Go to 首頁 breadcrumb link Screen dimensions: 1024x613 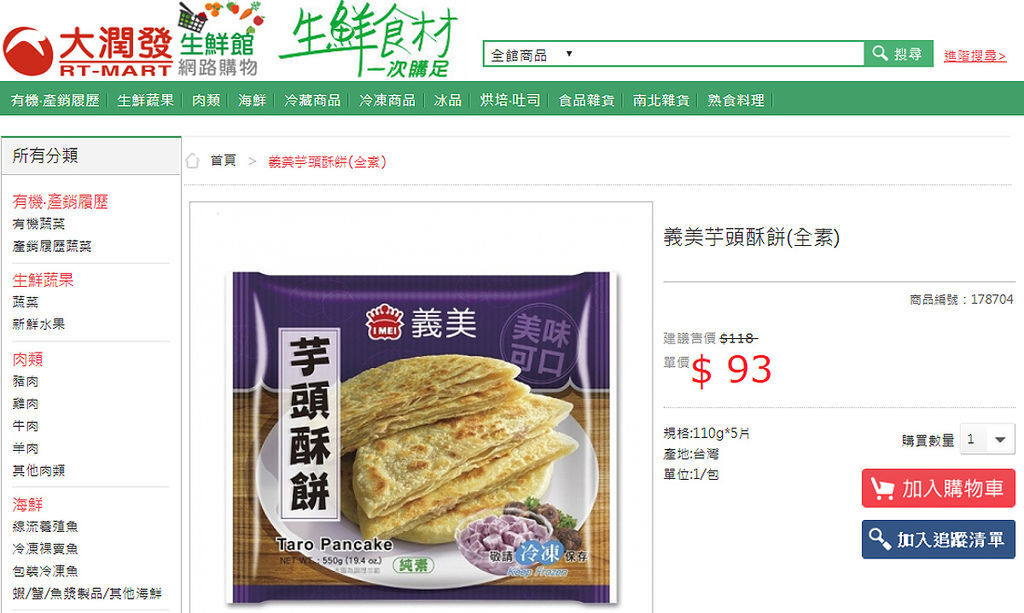(223, 161)
